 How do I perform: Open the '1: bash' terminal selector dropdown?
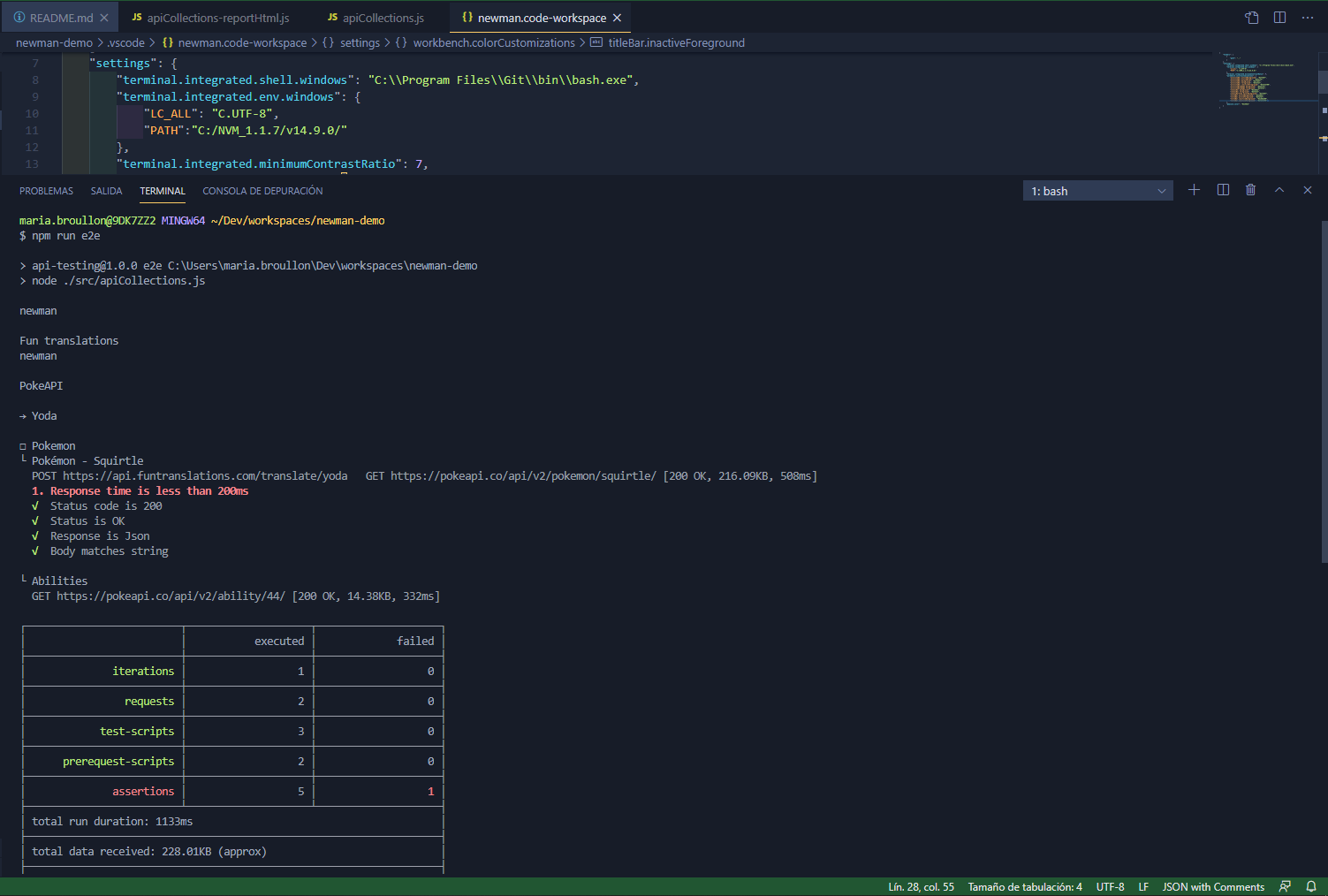pyautogui.click(x=1097, y=191)
